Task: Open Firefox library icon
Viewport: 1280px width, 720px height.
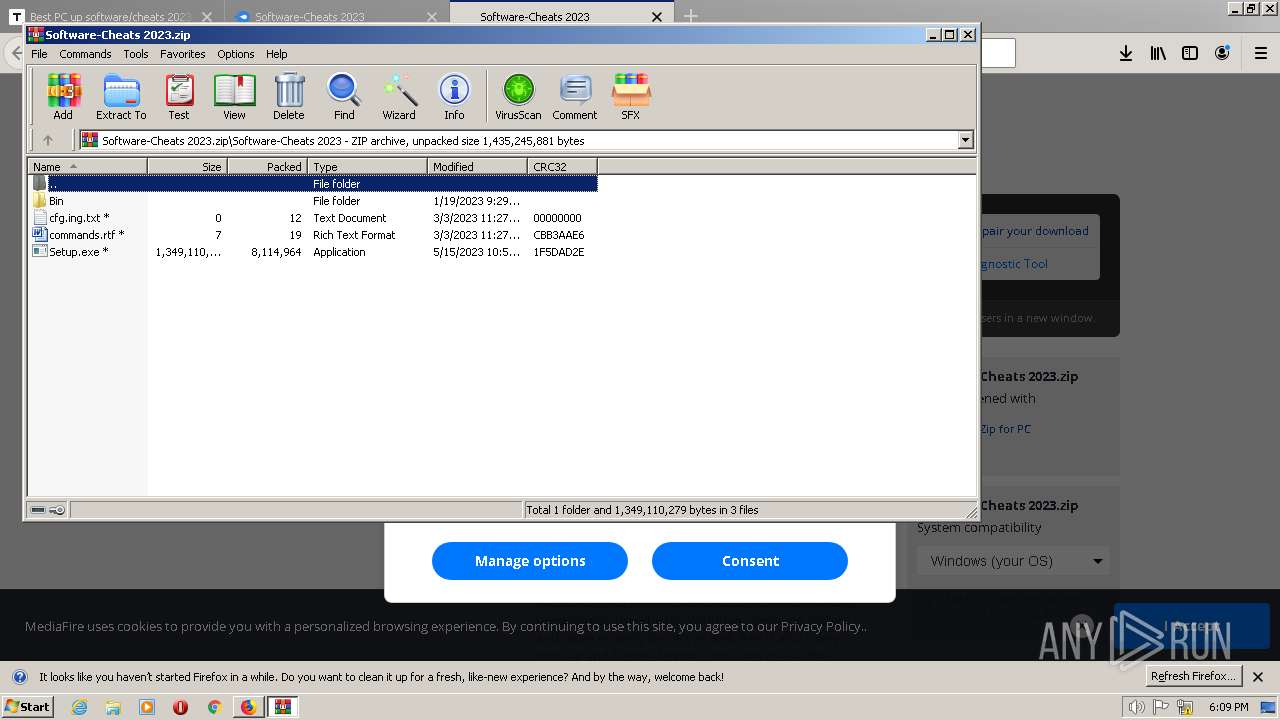Action: tap(1158, 53)
